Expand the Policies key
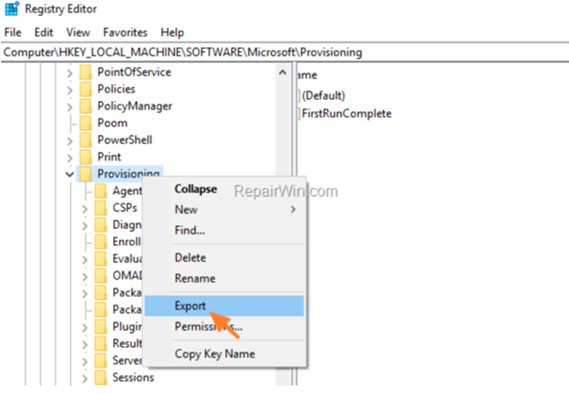 [x=69, y=90]
